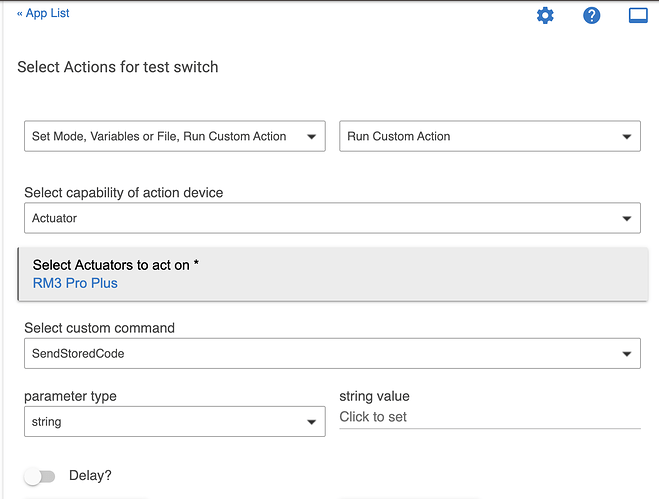Open the capability dropdown showing Actuator
Image resolution: width=659 pixels, height=499 pixels.
pyautogui.click(x=320, y=218)
